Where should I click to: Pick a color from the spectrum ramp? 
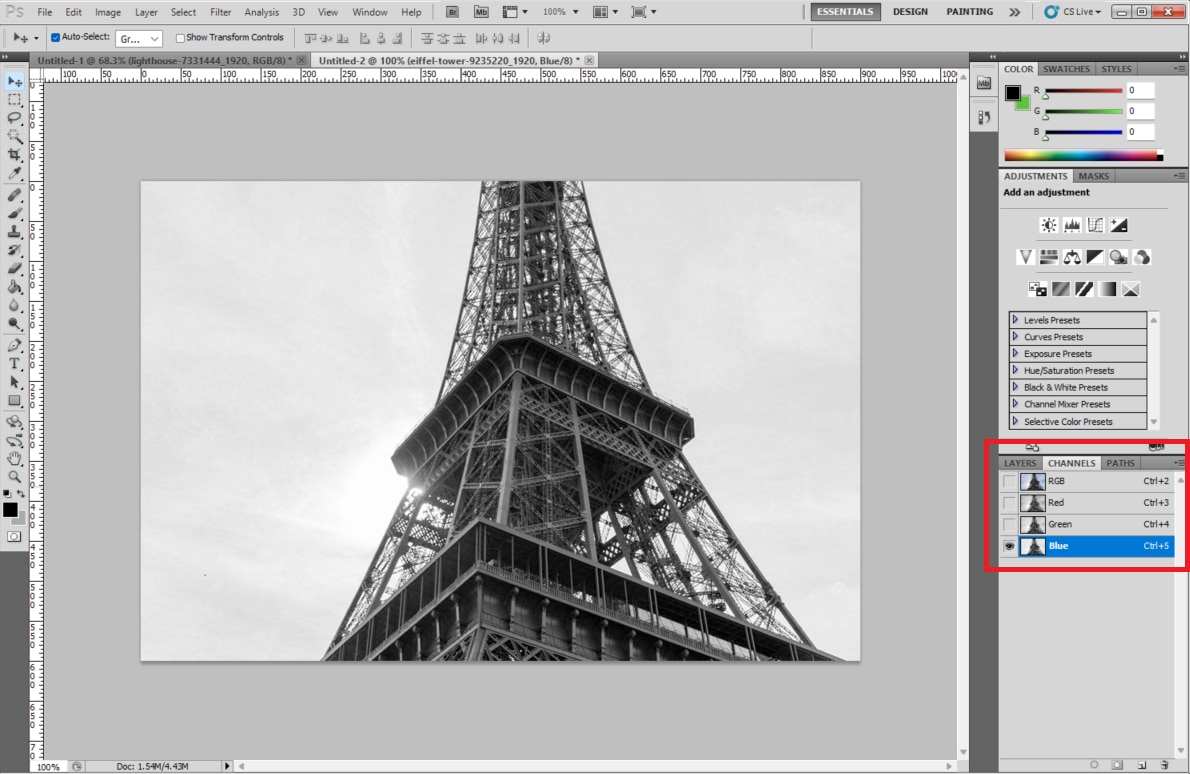click(x=1083, y=156)
